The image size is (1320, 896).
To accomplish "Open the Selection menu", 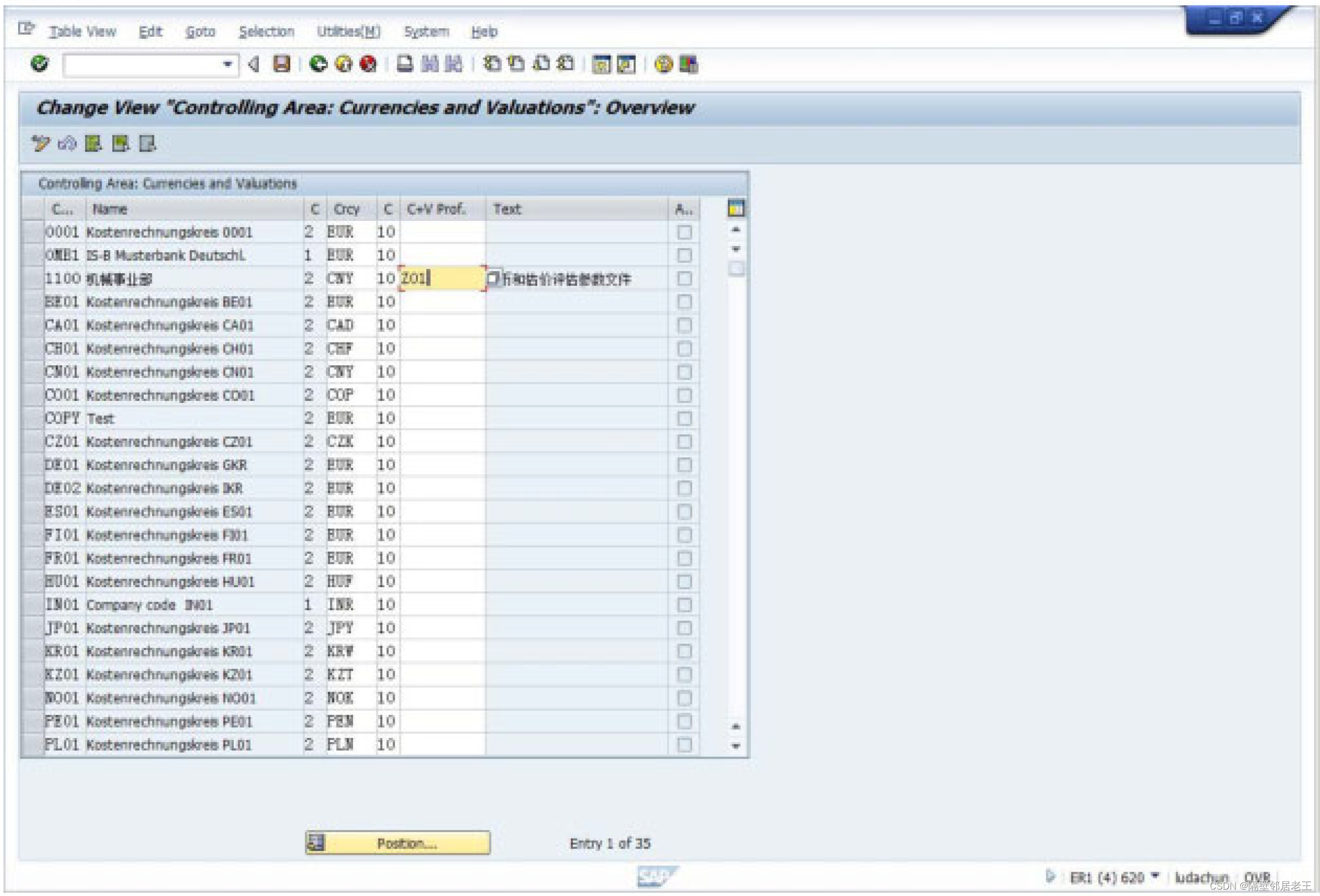I will click(266, 32).
